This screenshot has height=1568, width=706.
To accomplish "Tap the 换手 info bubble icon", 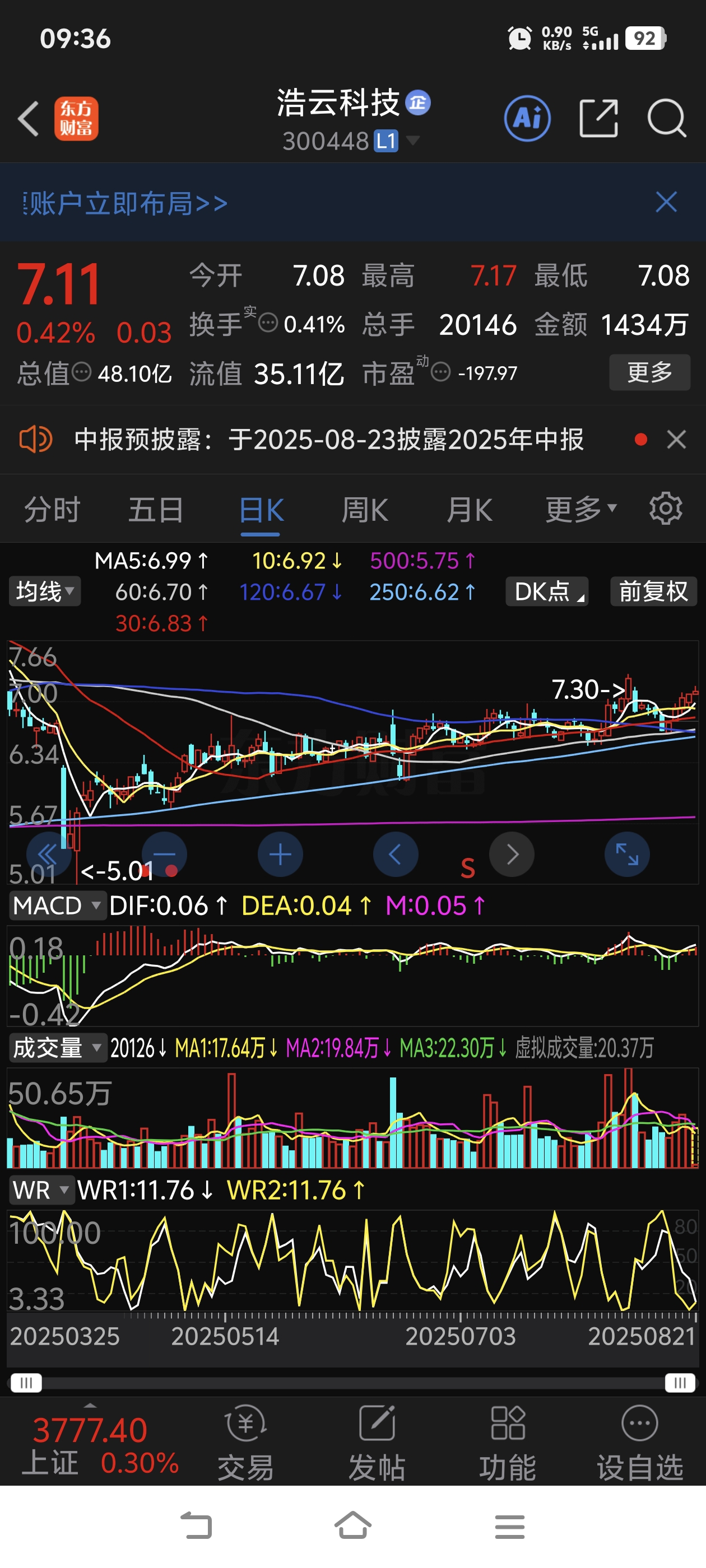I will pyautogui.click(x=268, y=323).
